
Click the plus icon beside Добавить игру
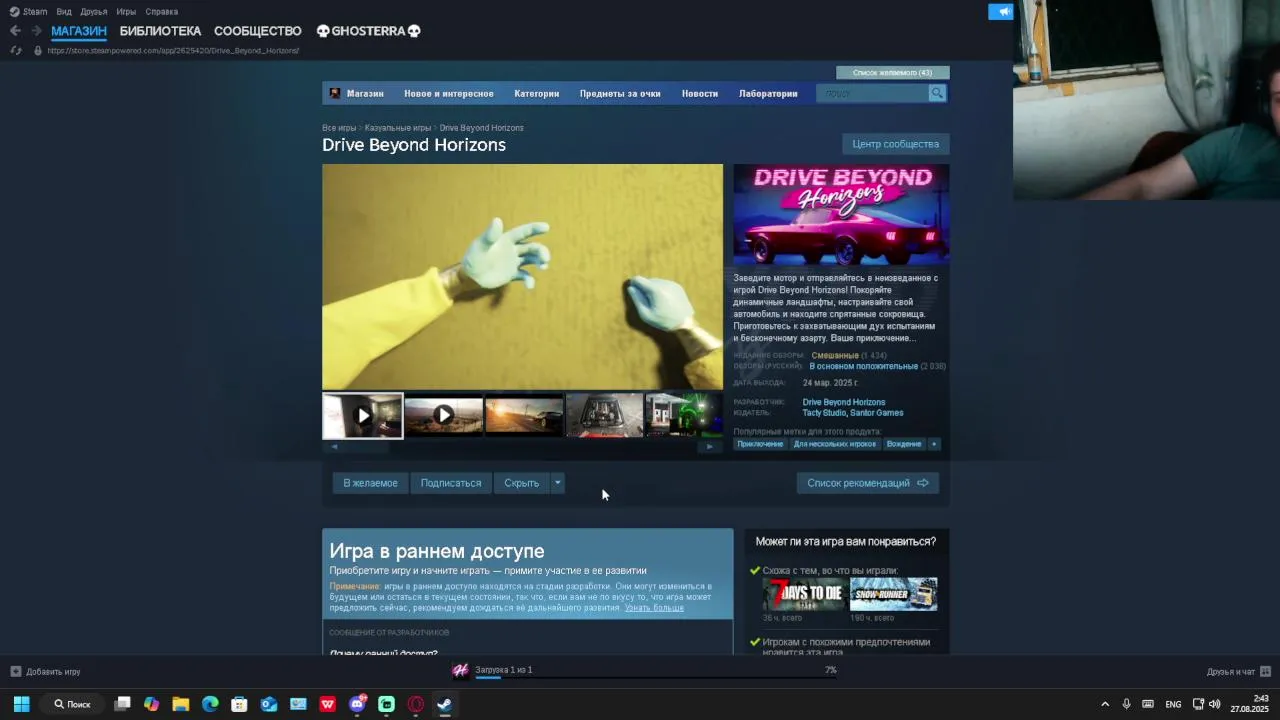pyautogui.click(x=15, y=671)
